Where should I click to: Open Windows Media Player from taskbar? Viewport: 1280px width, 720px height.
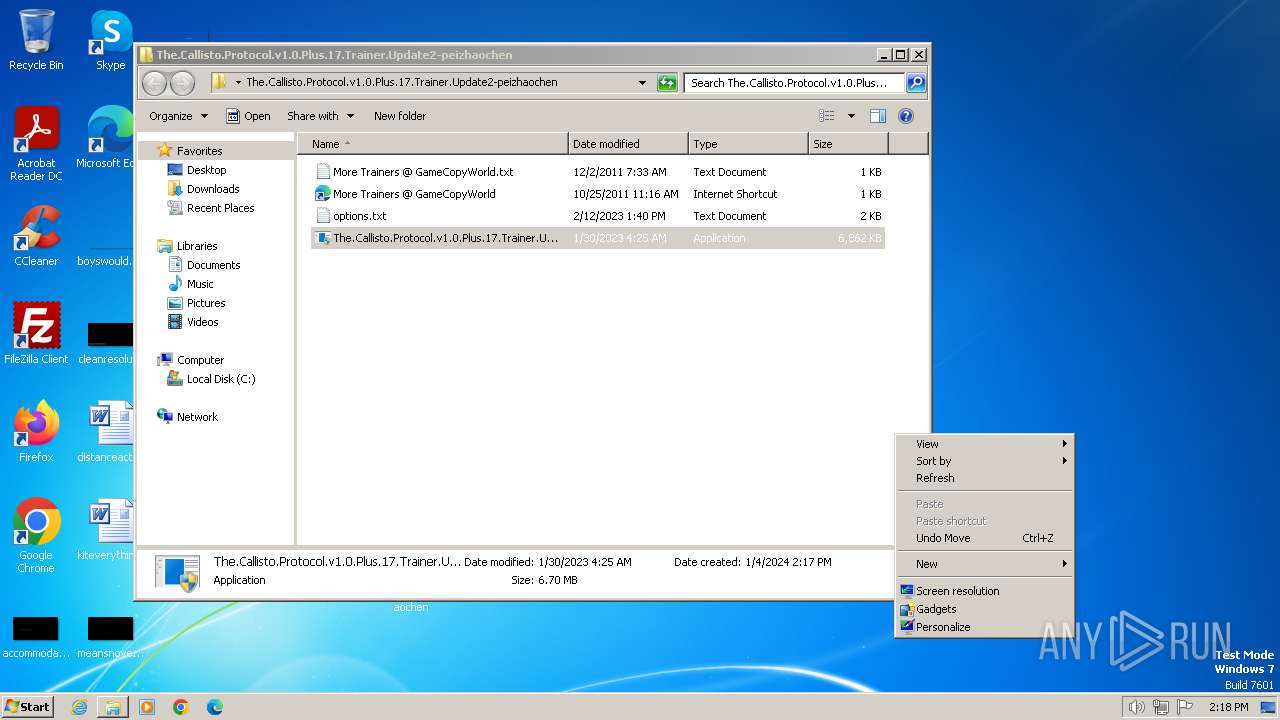[x=147, y=707]
